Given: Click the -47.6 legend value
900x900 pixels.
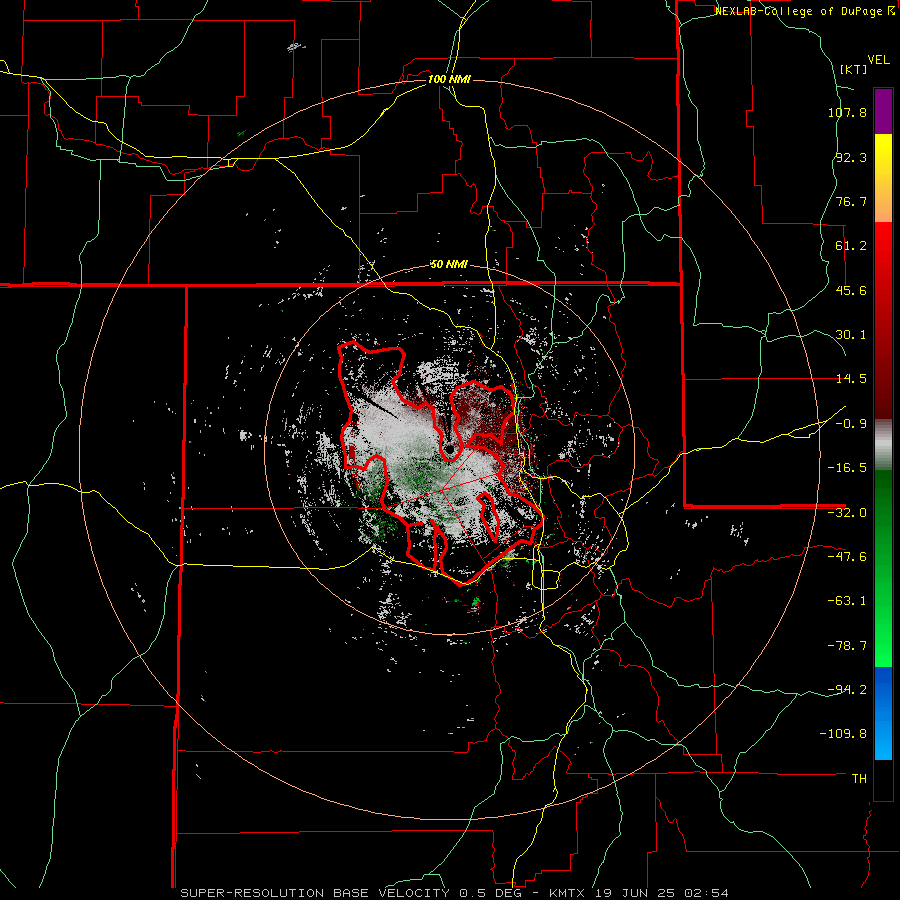Looking at the screenshot, I should 847,557.
